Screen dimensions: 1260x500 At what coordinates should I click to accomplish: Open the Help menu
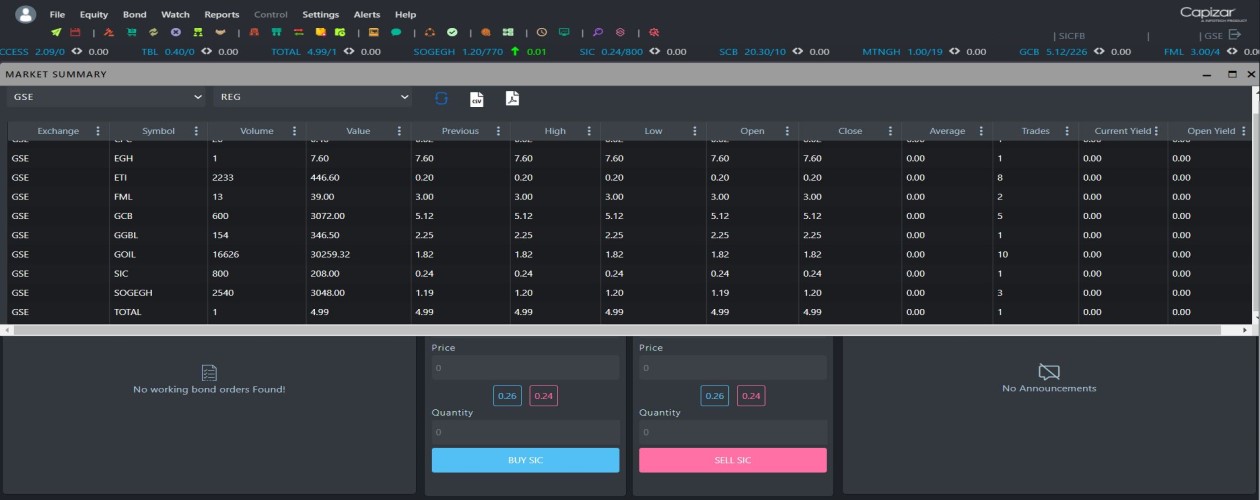(405, 15)
